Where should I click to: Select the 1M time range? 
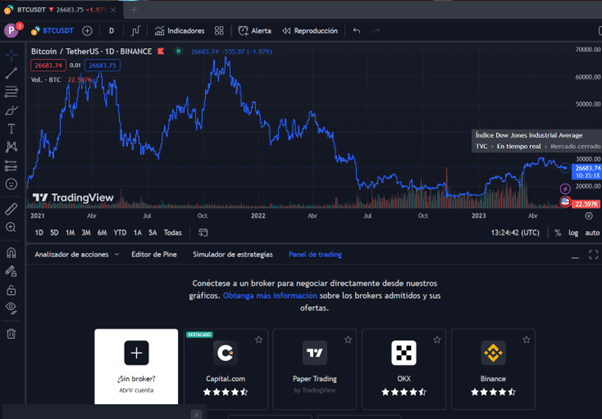[x=70, y=233]
